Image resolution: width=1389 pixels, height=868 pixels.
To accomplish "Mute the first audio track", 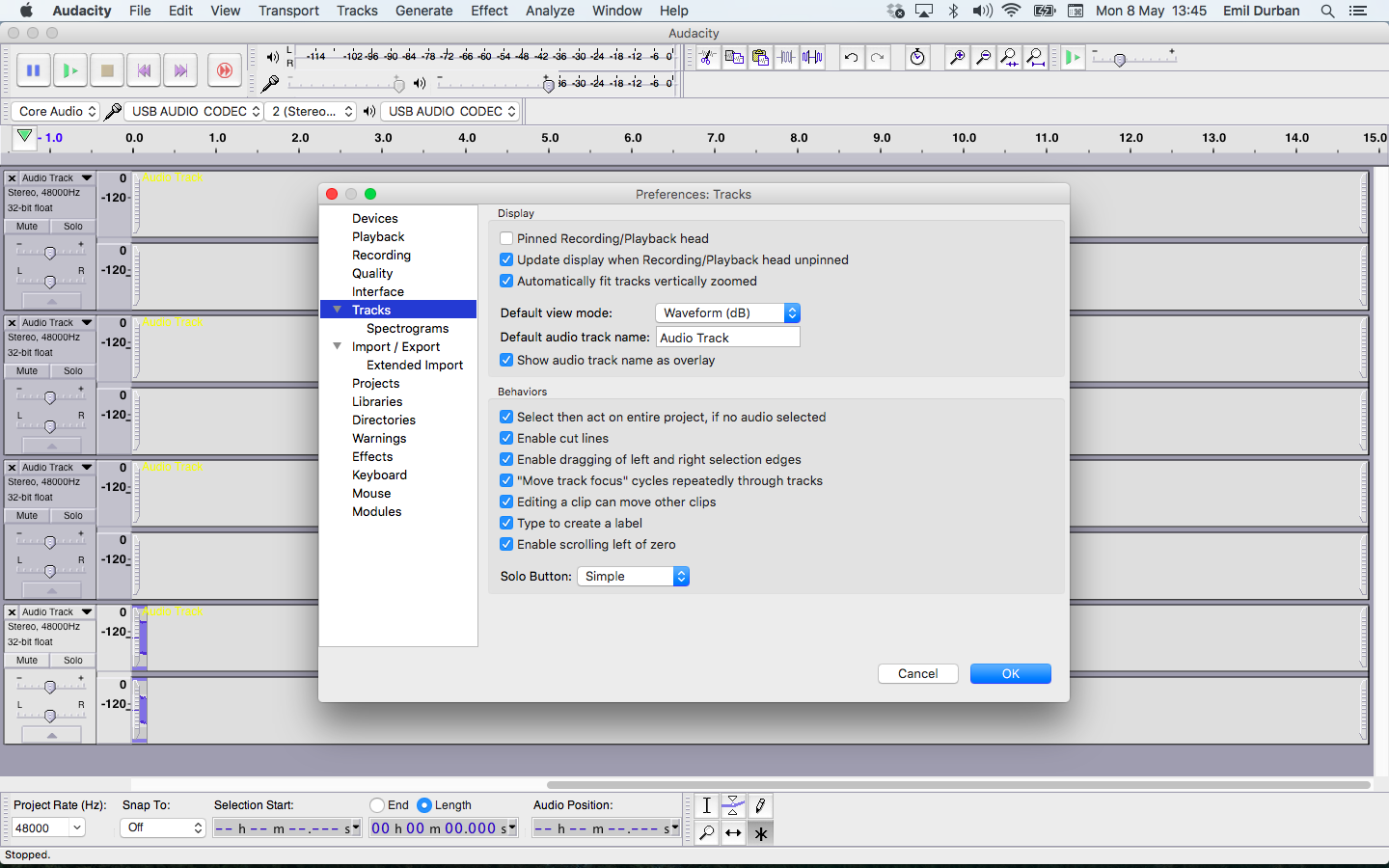I will pos(27,227).
